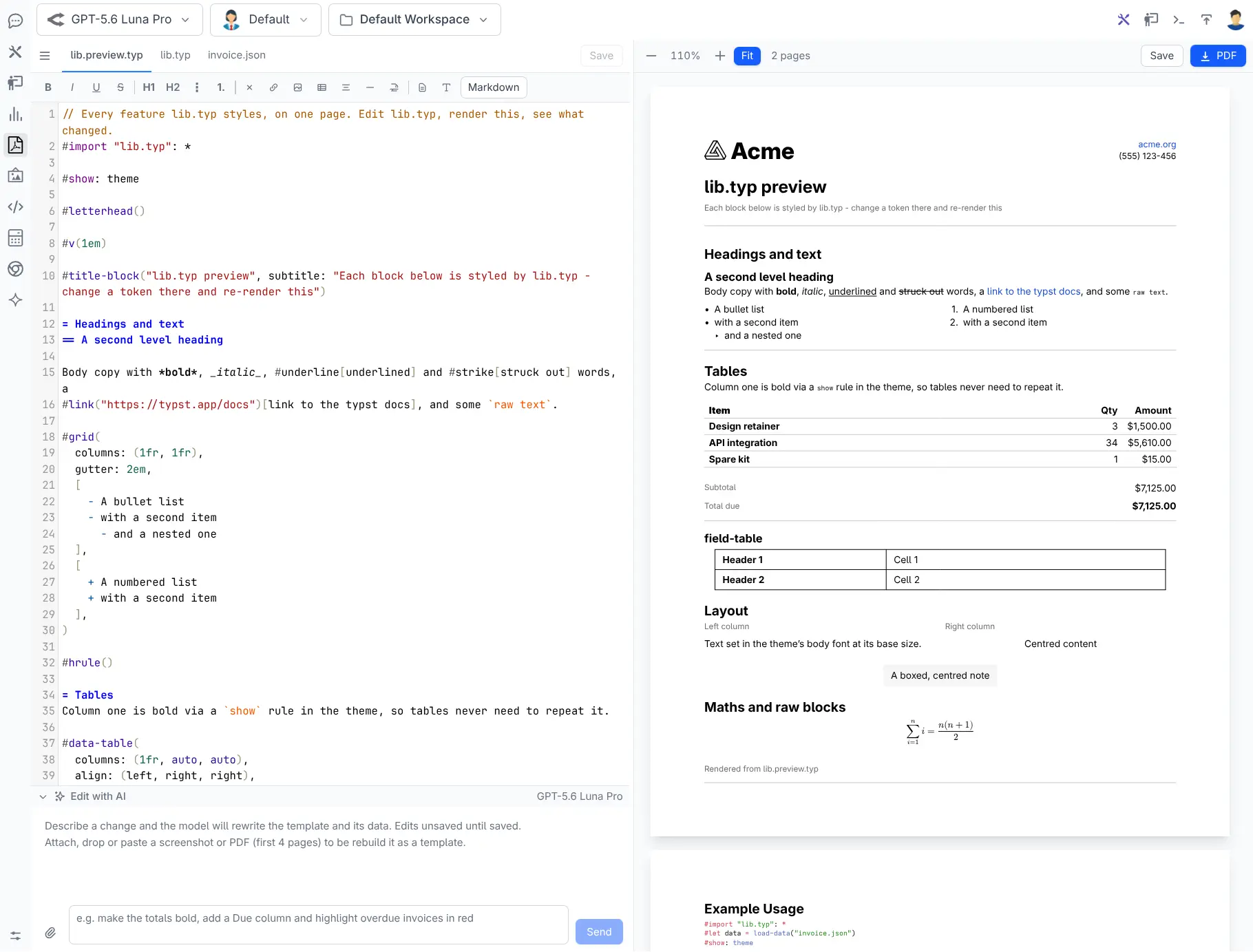The width and height of the screenshot is (1253, 952).
Task: Switch to the lib.preview.typ tab
Action: click(107, 55)
